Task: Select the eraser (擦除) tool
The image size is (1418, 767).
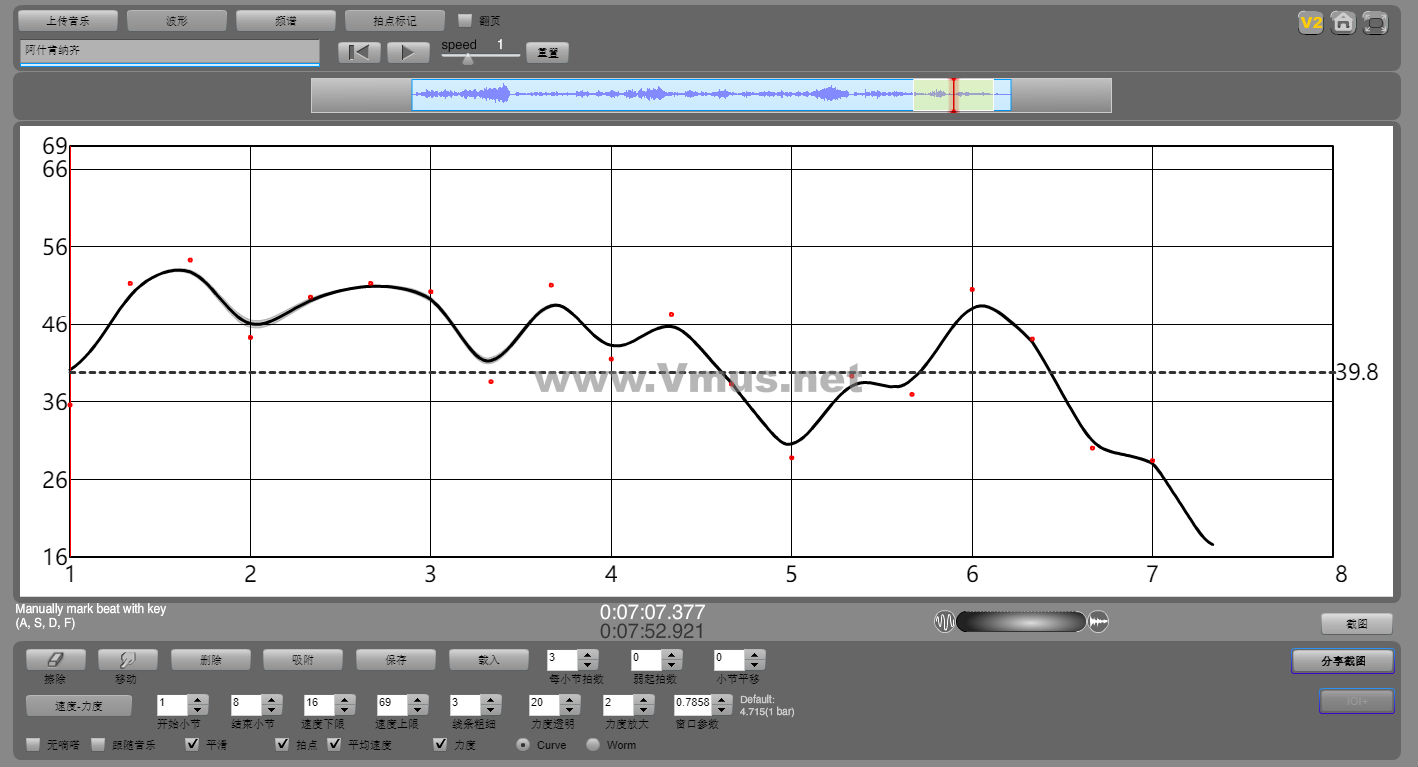Action: pos(55,660)
